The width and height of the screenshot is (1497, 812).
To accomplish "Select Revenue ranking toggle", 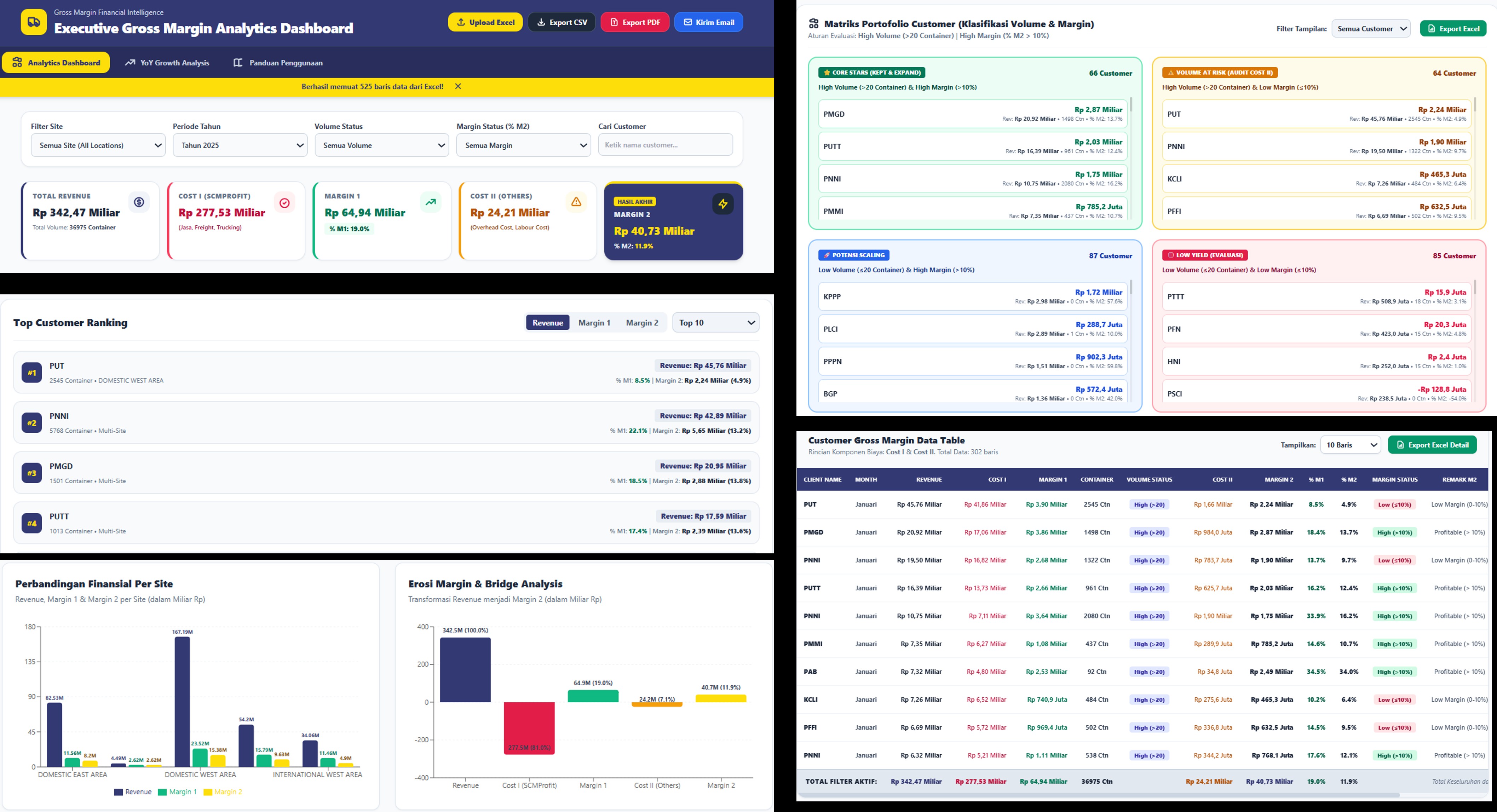I will (x=548, y=323).
